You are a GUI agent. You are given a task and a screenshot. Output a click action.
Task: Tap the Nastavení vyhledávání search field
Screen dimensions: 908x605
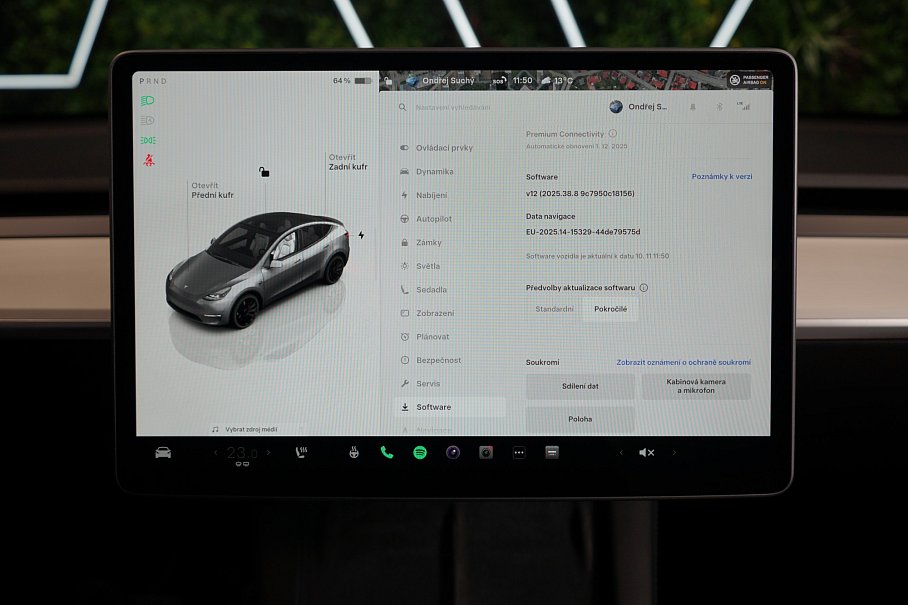click(460, 106)
